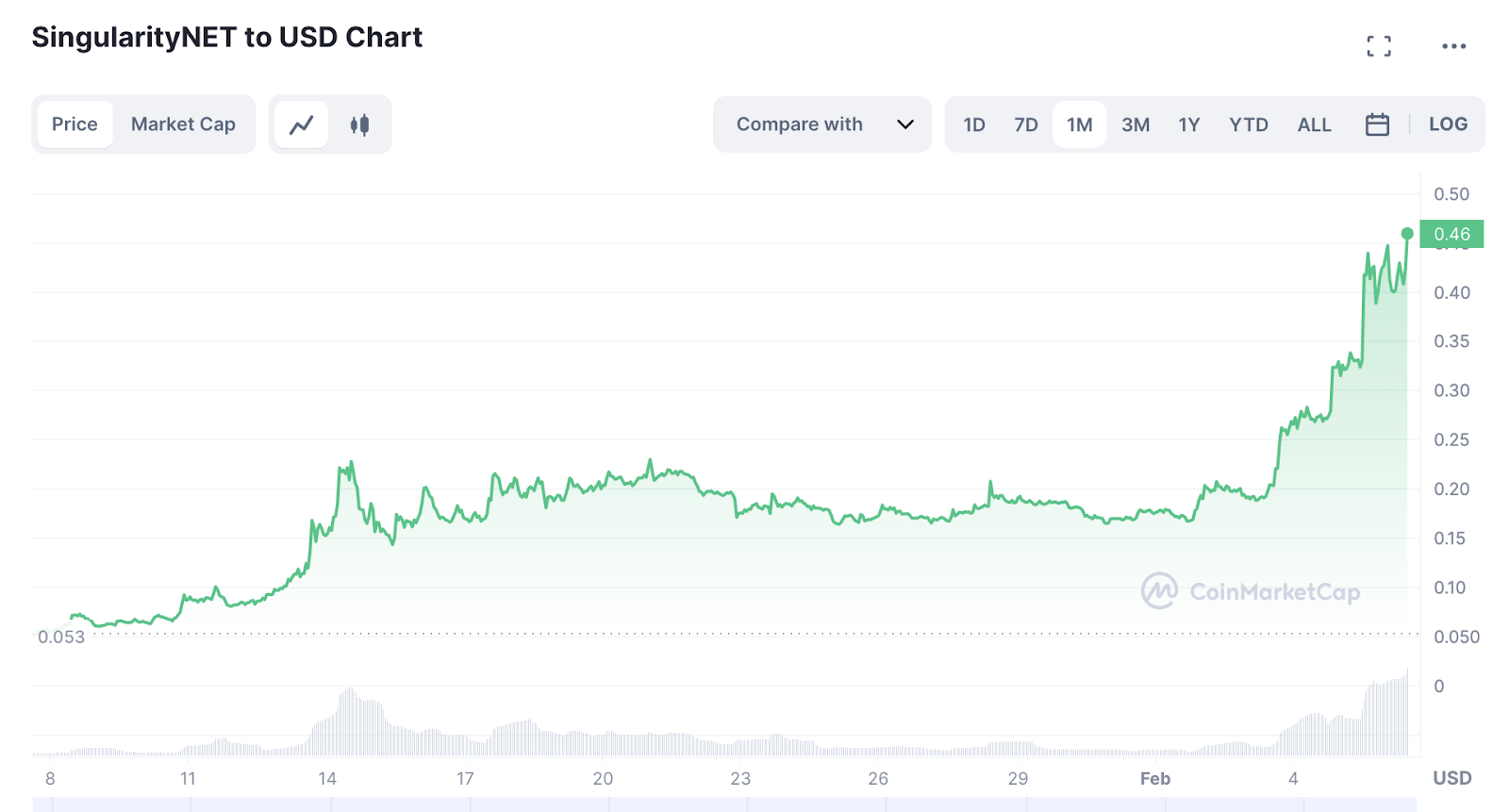Open the calendar date range picker
This screenshot has width=1509, height=812.
(1377, 124)
